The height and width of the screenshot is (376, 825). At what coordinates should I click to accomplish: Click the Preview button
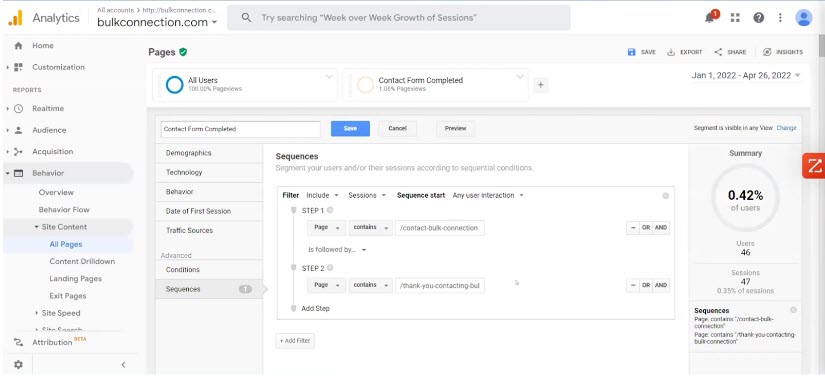[455, 129]
